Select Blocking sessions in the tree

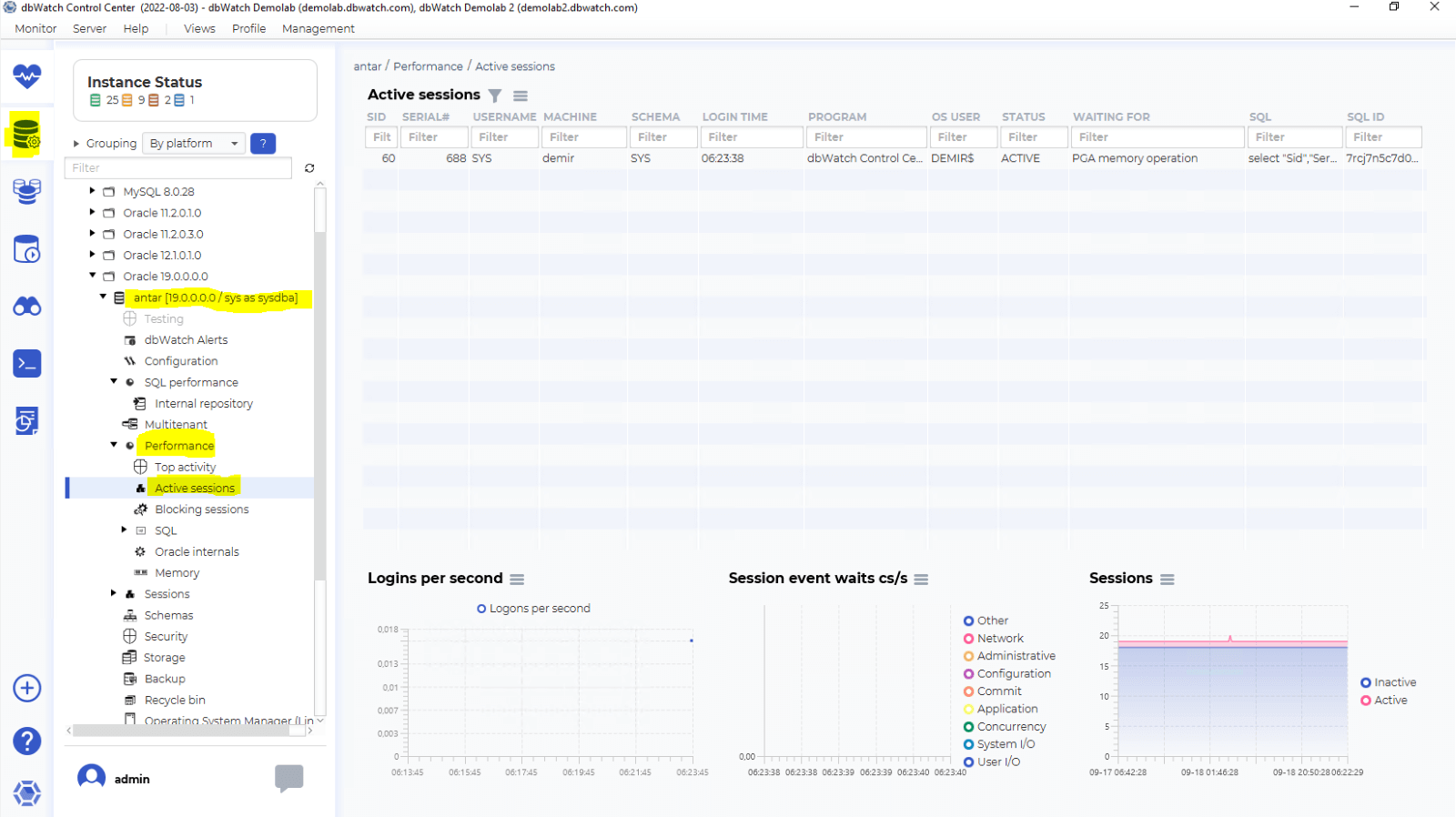(202, 509)
